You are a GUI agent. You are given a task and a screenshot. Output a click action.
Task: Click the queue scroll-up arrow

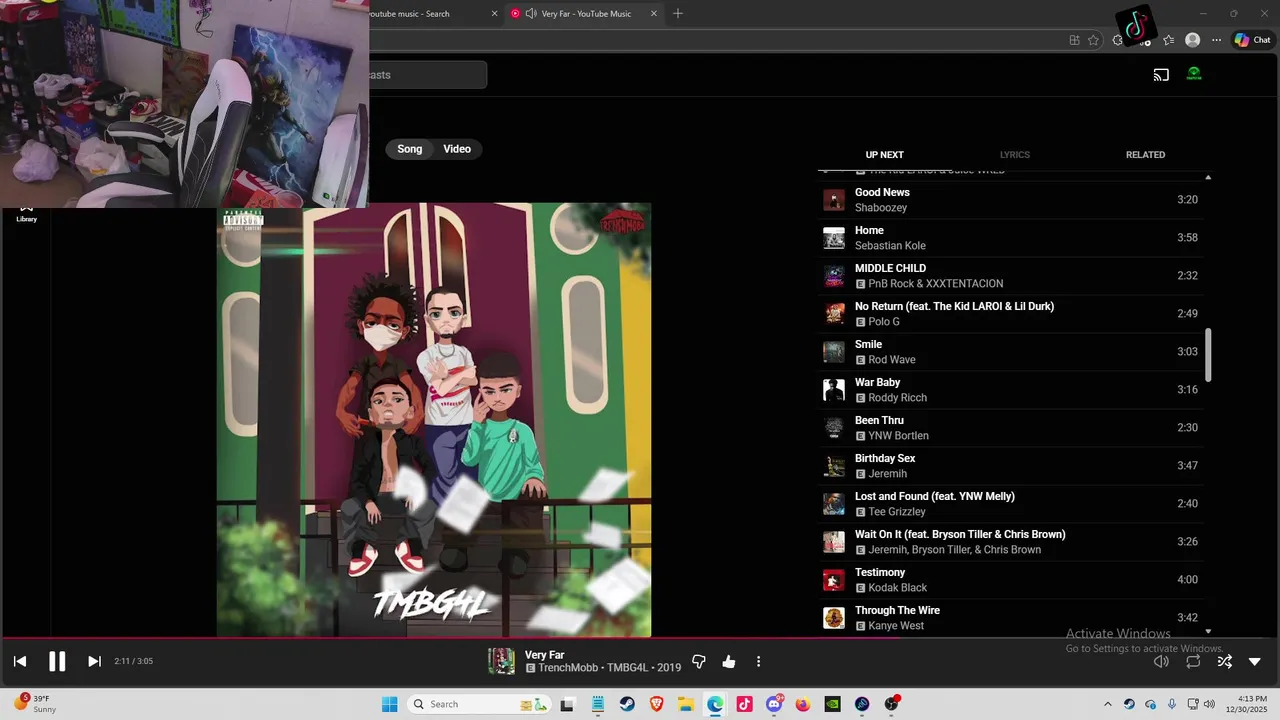(1208, 177)
